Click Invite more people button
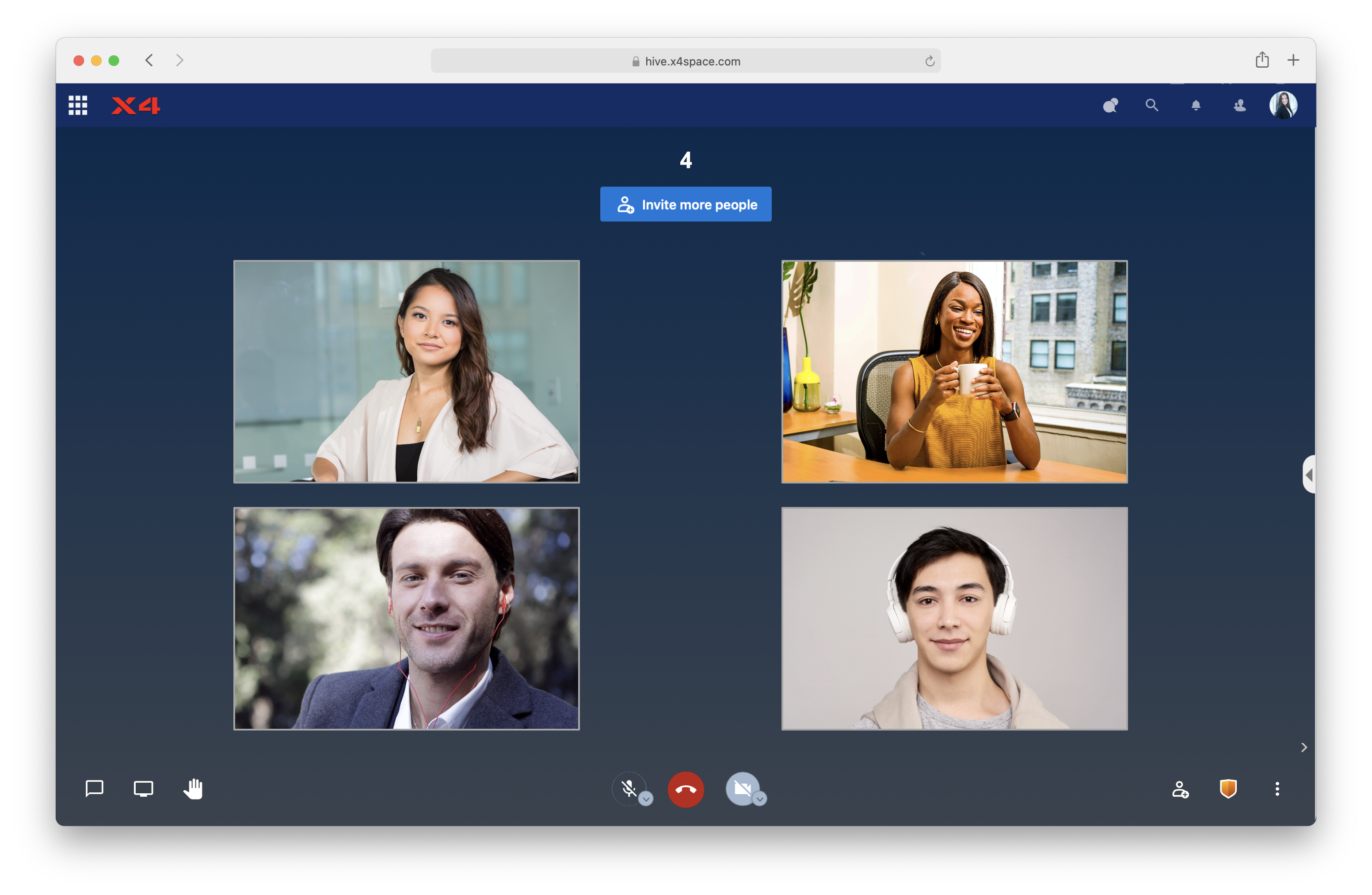This screenshot has height=895, width=1372. tap(686, 204)
